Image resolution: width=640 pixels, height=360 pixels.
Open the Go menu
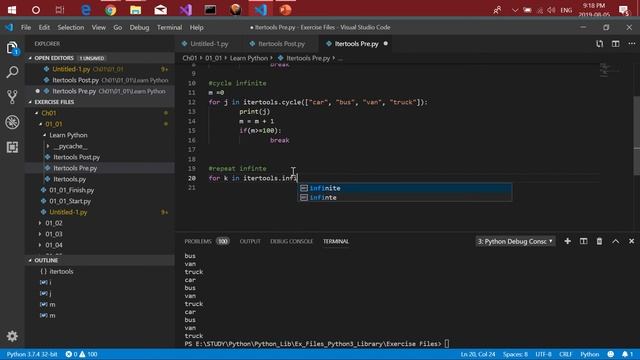pyautogui.click(x=118, y=27)
